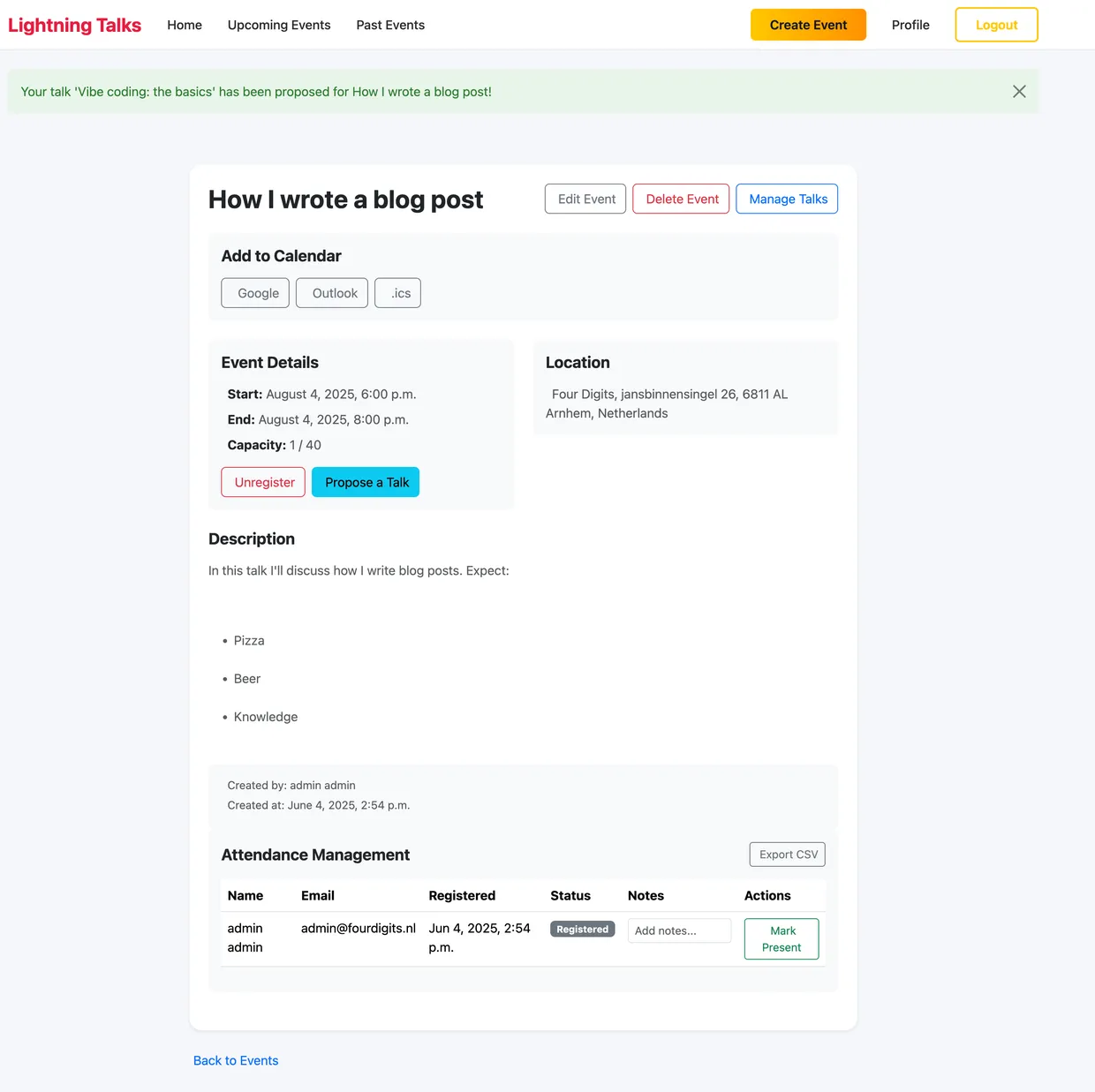1095x1092 pixels.
Task: Export attendance list as CSV
Action: (787, 855)
